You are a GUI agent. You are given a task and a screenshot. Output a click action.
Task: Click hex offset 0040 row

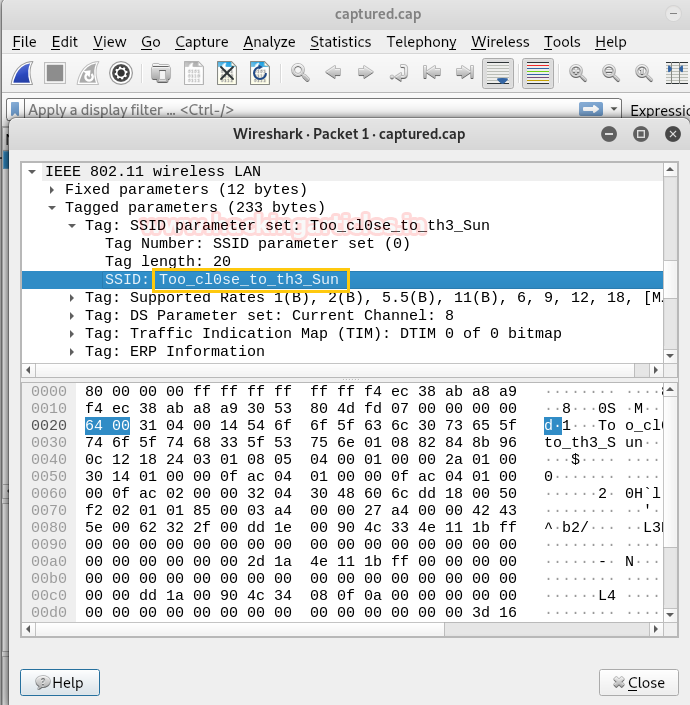(49, 460)
